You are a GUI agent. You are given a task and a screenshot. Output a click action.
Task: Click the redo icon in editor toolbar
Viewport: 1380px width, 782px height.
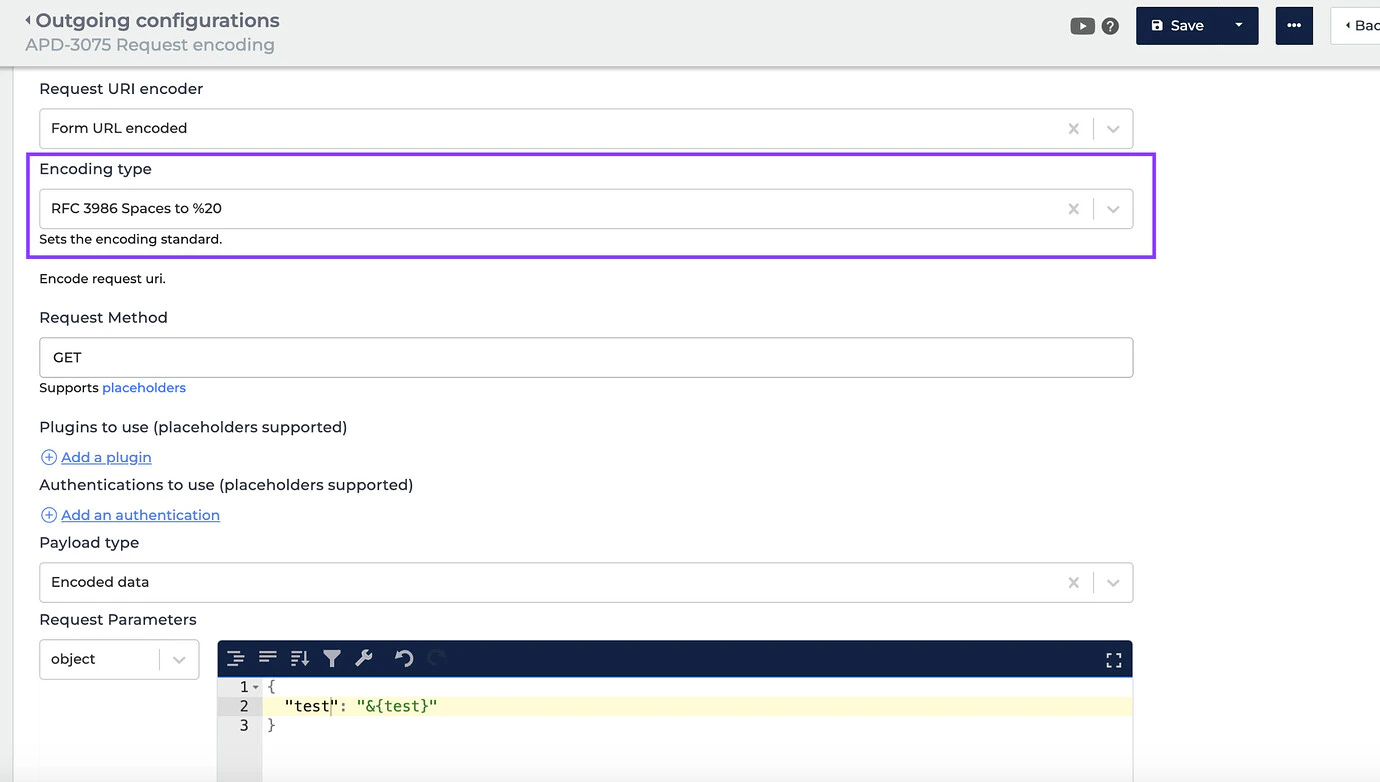click(436, 658)
